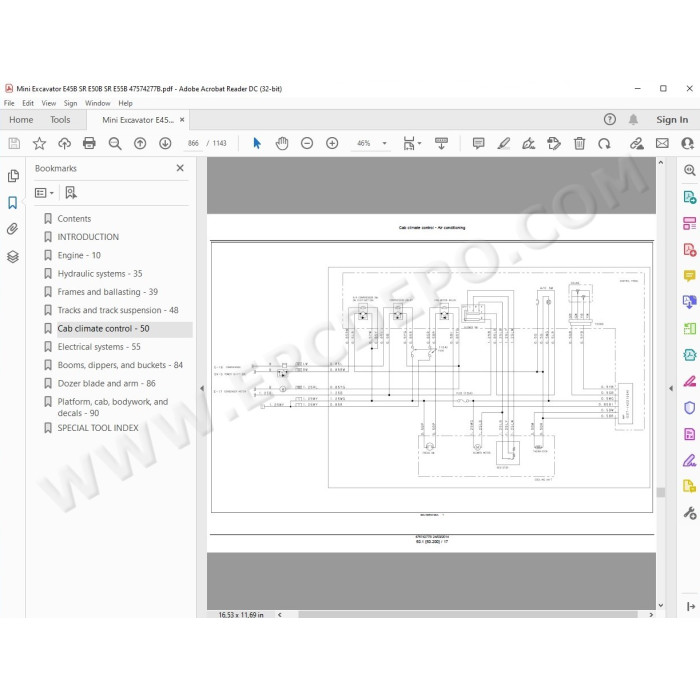Zoom out with minus icon
Image resolution: width=700 pixels, height=700 pixels.
307,143
